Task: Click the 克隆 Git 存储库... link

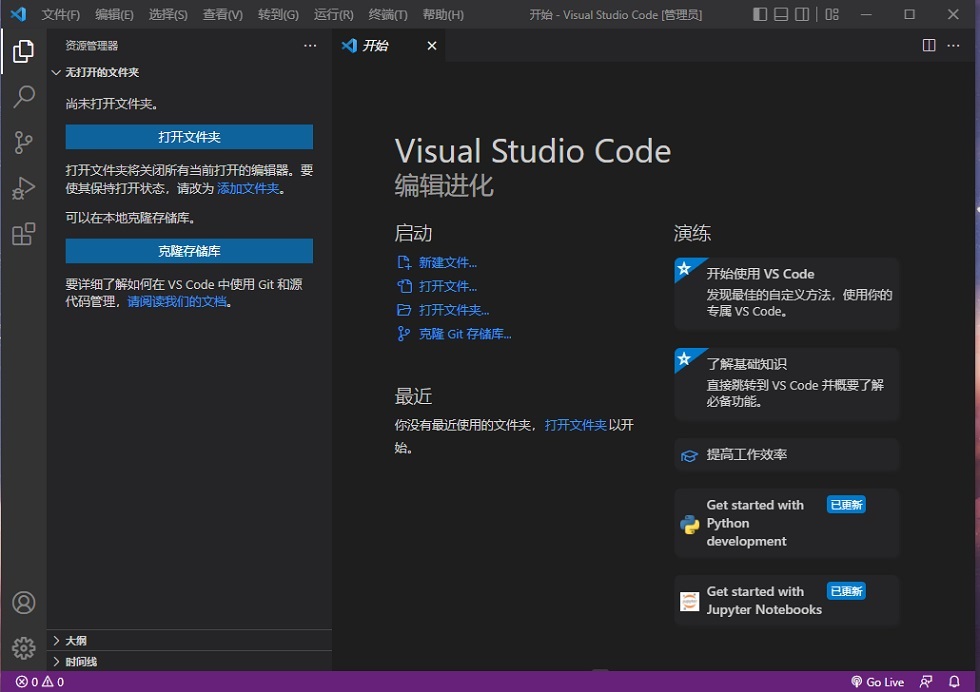Action: point(464,334)
